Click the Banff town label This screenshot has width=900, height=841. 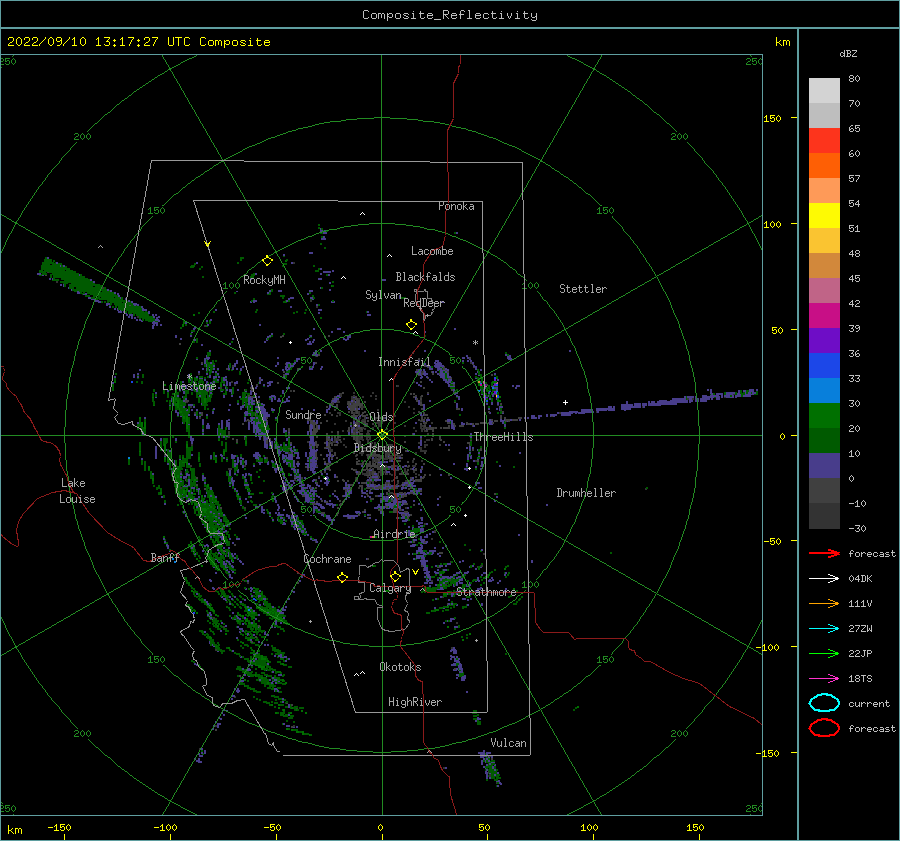(165, 558)
